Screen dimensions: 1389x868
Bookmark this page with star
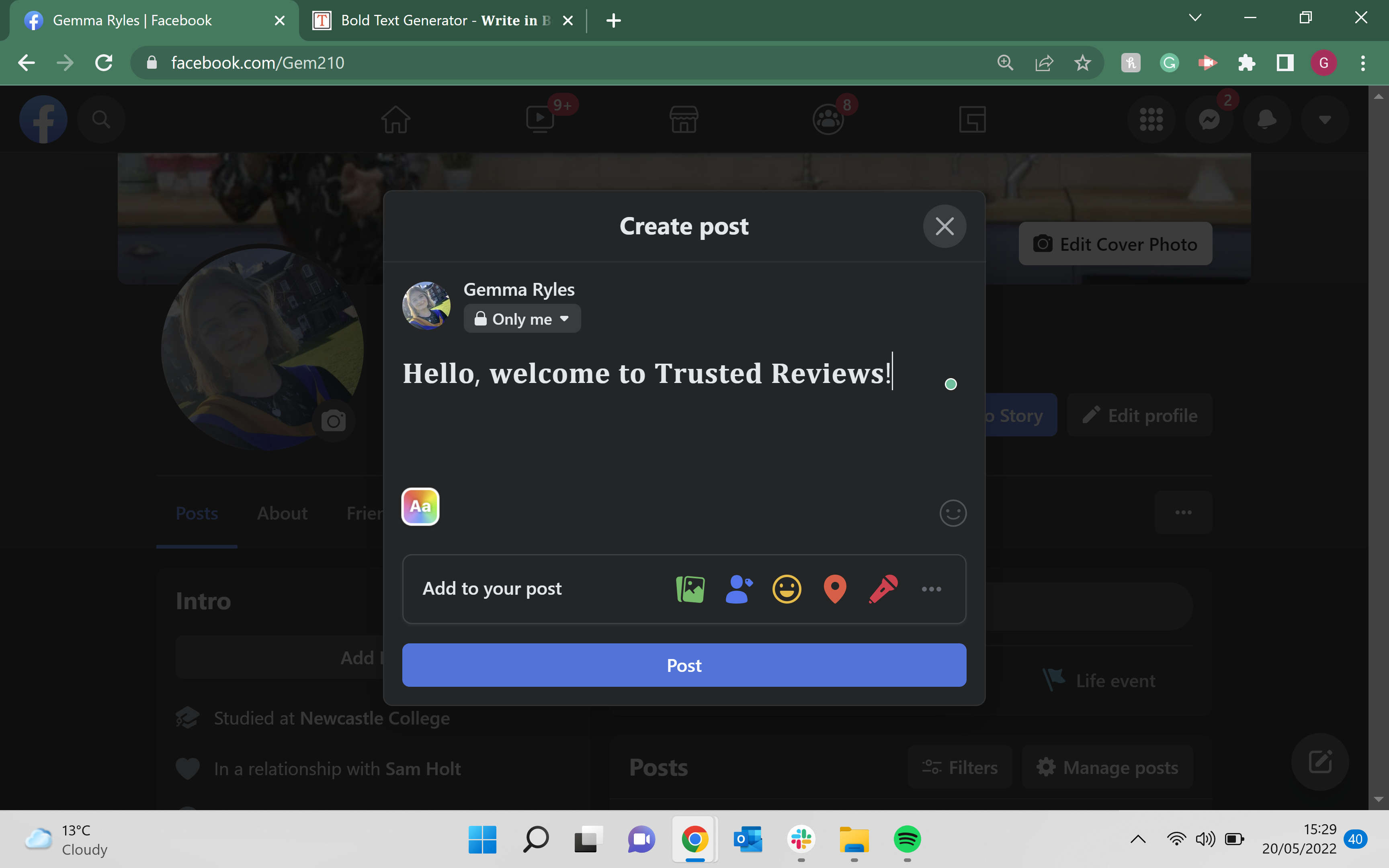pyautogui.click(x=1082, y=63)
